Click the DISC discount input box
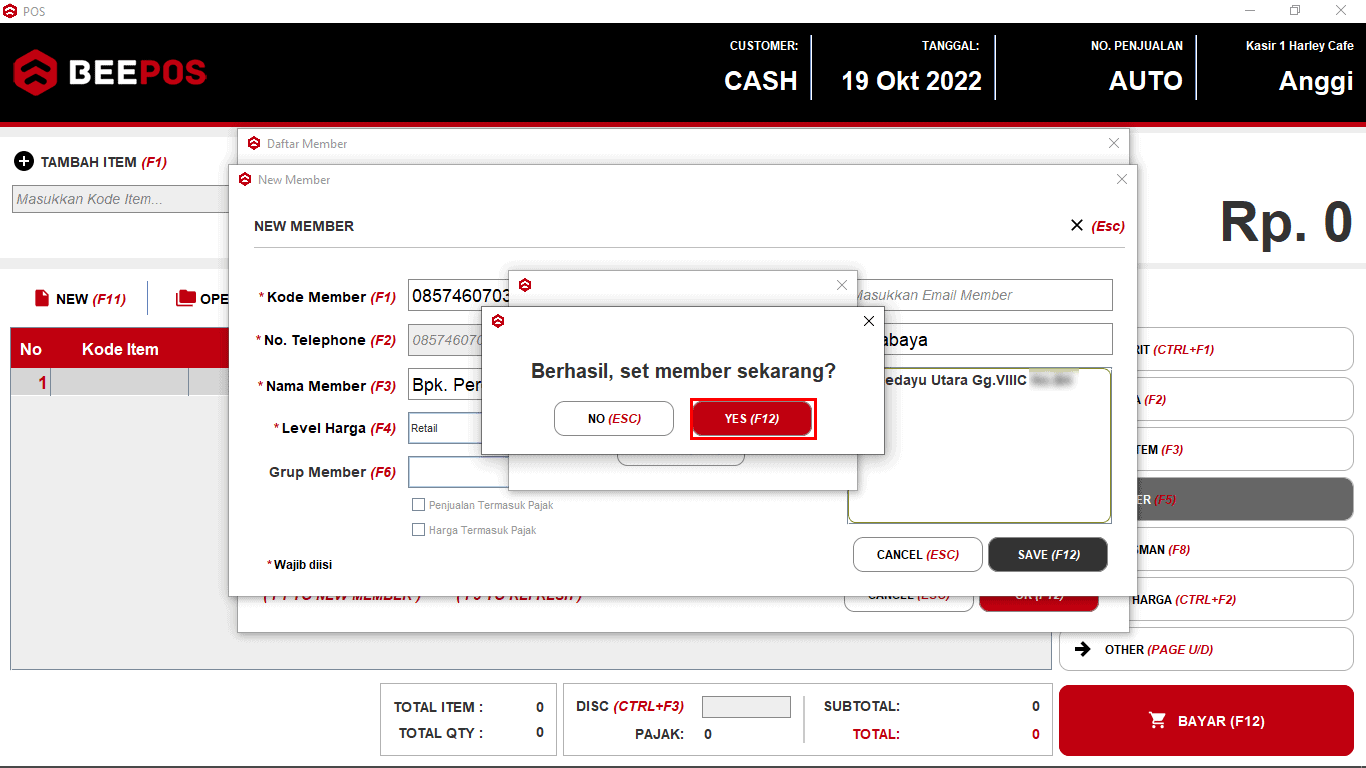 [746, 707]
